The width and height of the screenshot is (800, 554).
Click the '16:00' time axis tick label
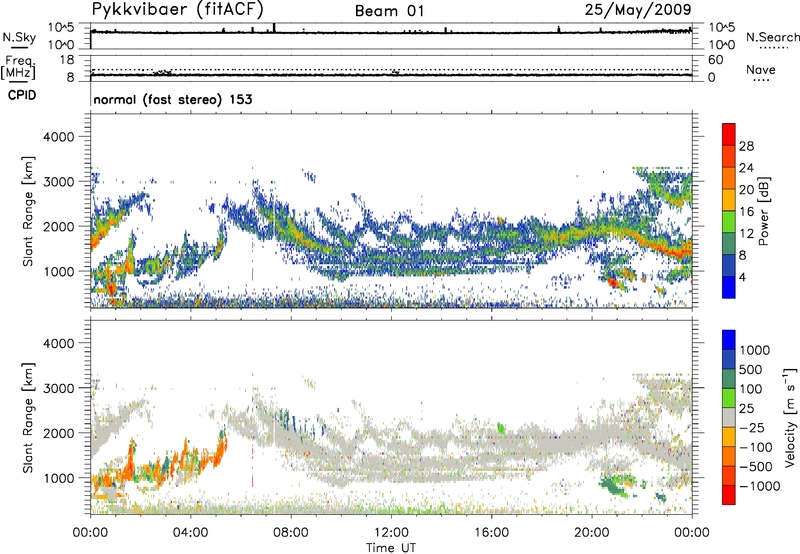click(491, 533)
